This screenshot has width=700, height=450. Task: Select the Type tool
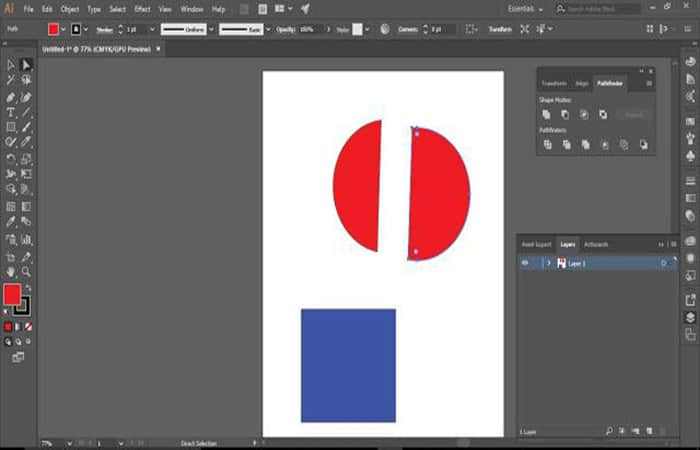[11, 112]
